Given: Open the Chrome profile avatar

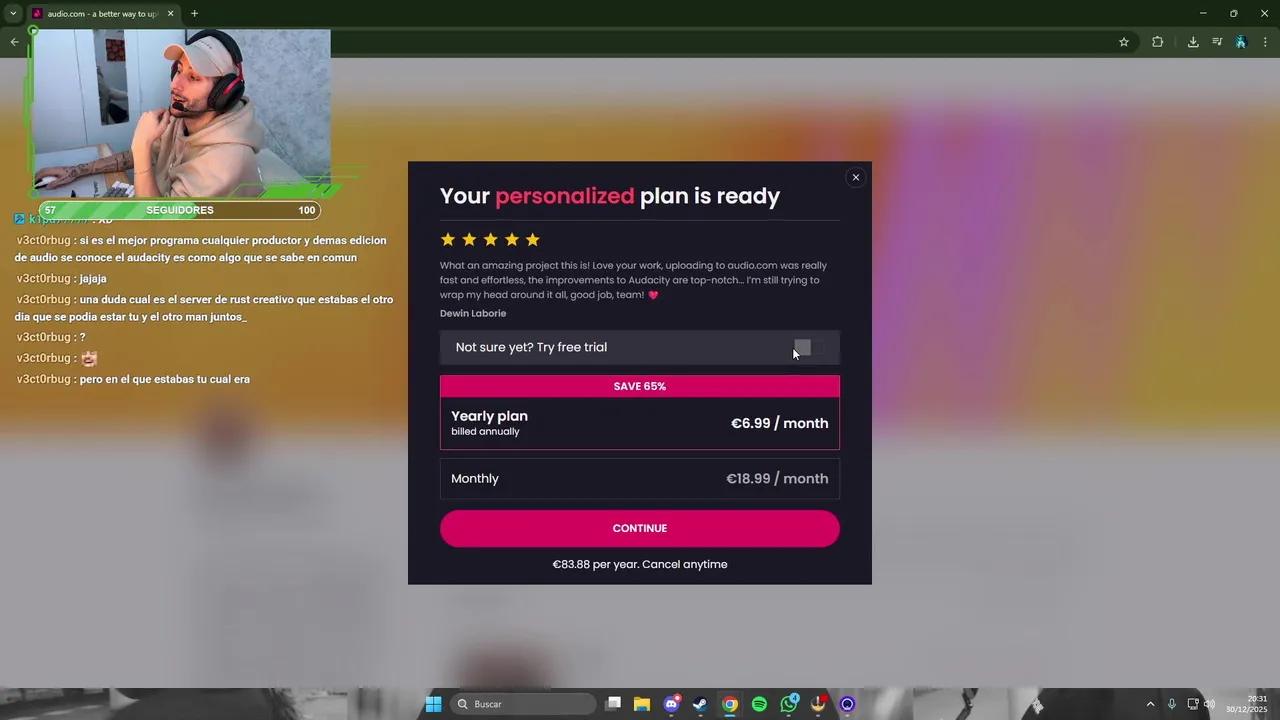Looking at the screenshot, I should coord(1241,42).
